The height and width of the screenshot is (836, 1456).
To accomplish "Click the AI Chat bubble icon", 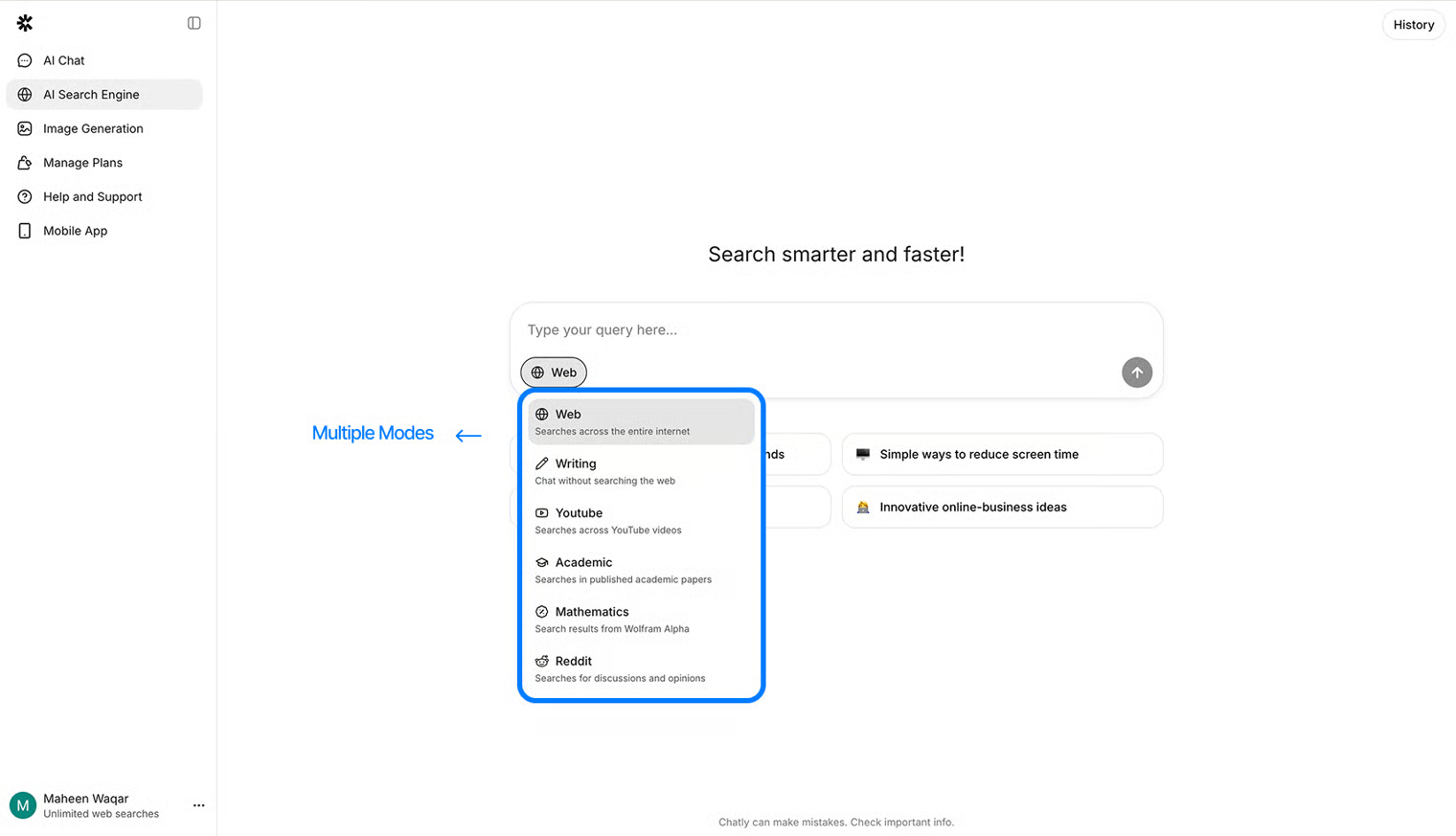I will coord(25,60).
